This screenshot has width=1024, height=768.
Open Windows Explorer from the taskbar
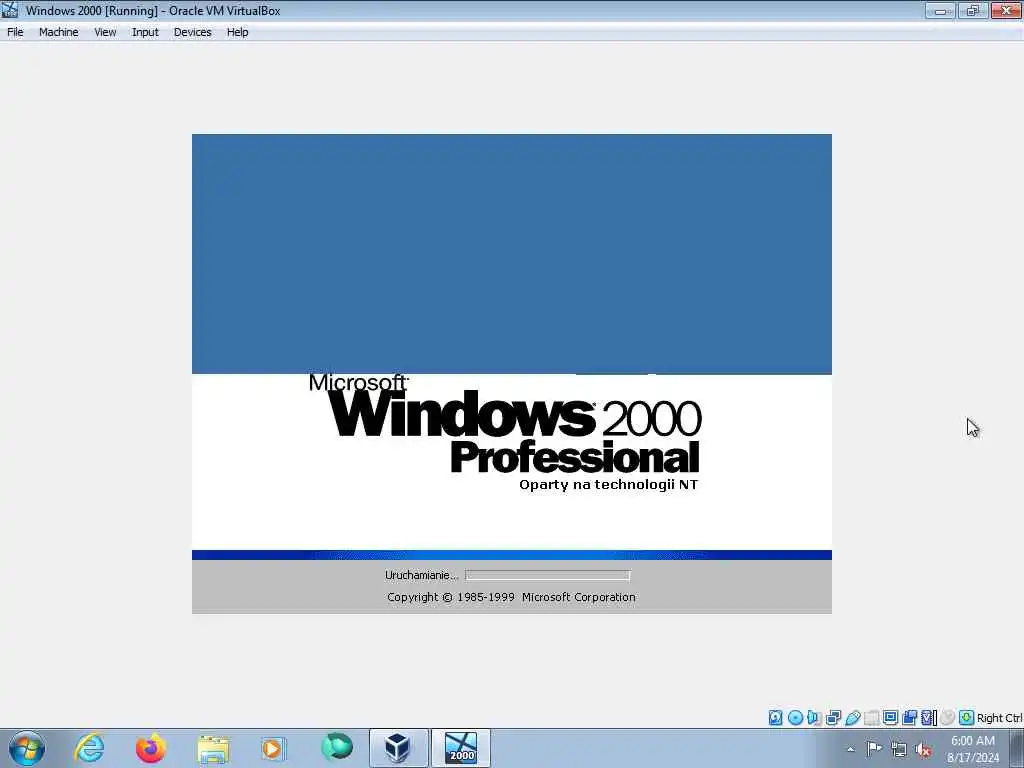pos(213,748)
